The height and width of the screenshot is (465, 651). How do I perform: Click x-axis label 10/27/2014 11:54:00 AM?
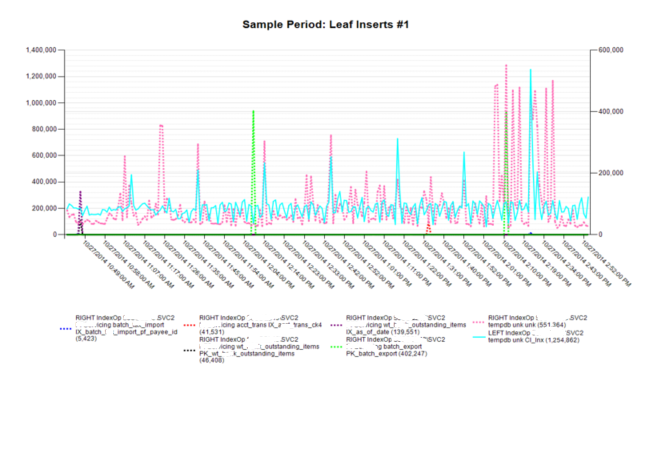249,263
